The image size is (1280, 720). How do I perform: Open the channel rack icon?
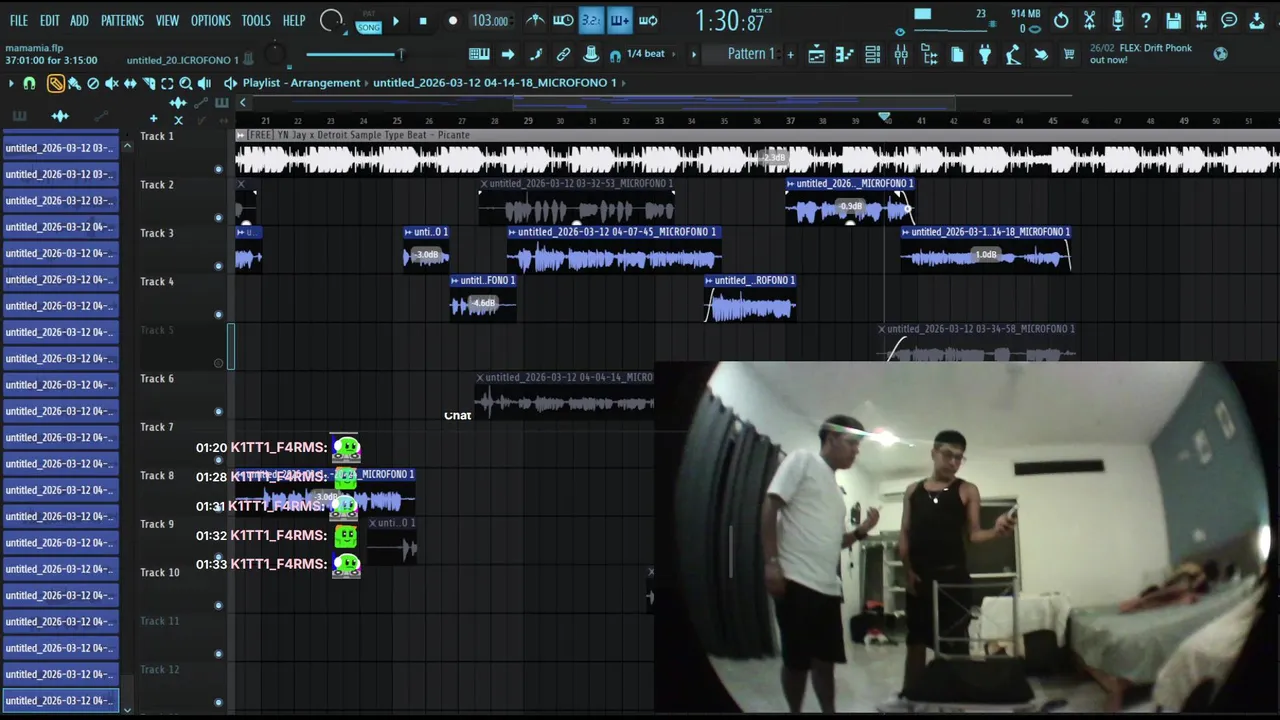[x=872, y=54]
